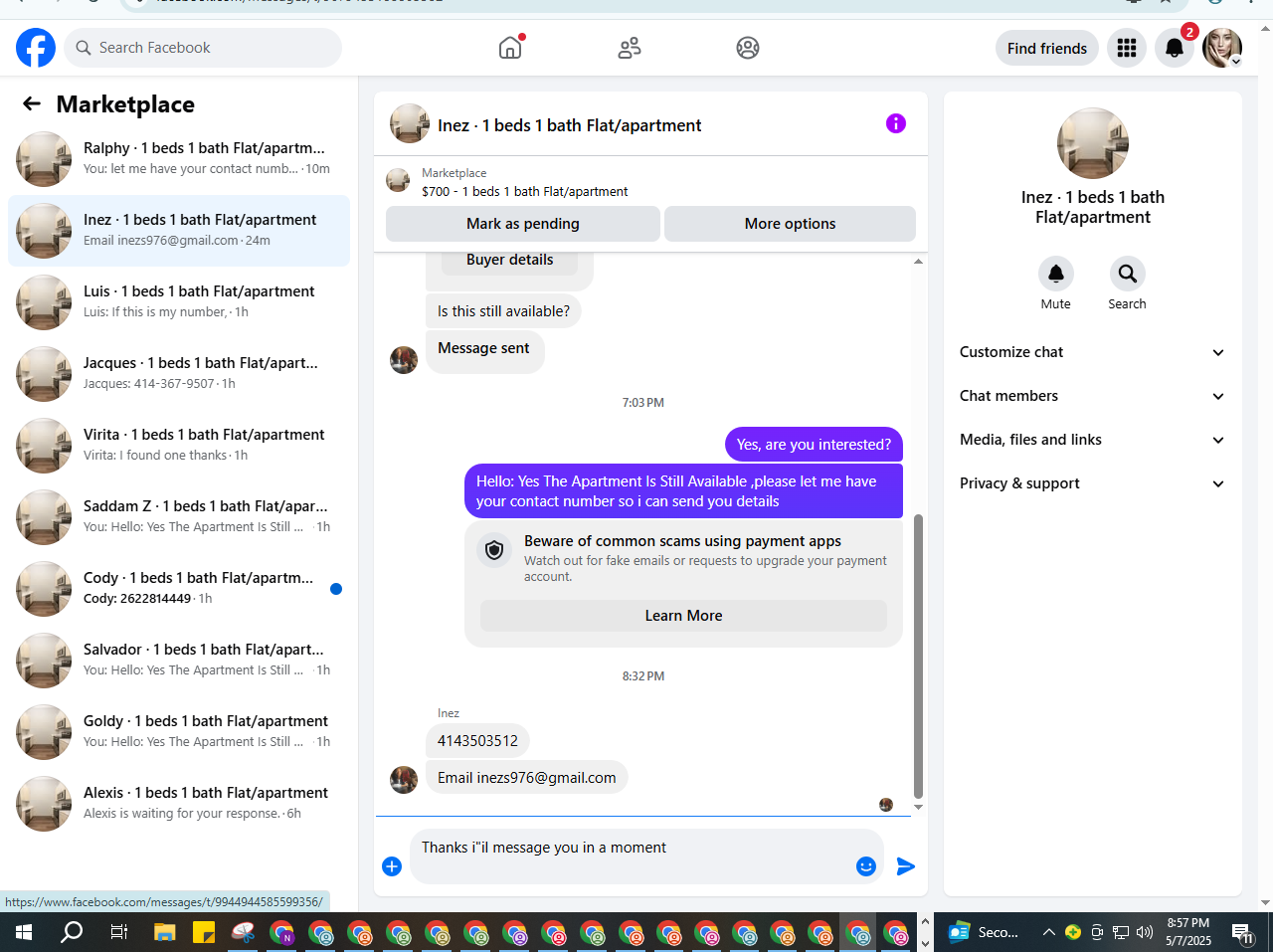1273x952 pixels.
Task: Open more actions plus icon by message box
Action: [392, 866]
